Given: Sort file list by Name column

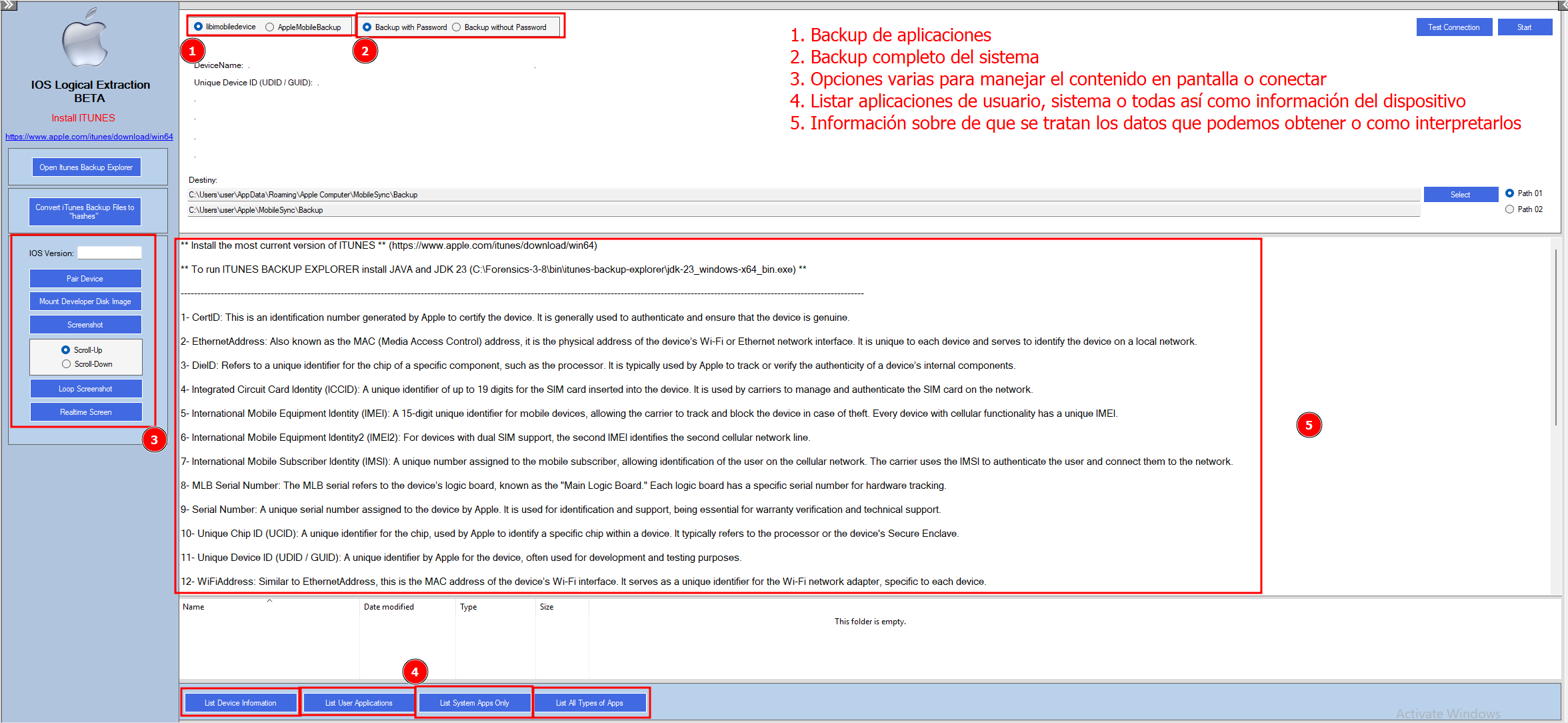Looking at the screenshot, I should pos(269,607).
